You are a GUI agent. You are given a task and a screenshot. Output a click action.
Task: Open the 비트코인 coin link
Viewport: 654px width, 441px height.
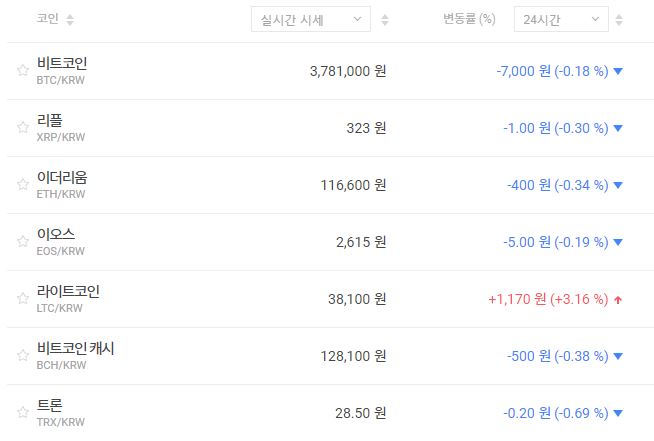(62, 64)
